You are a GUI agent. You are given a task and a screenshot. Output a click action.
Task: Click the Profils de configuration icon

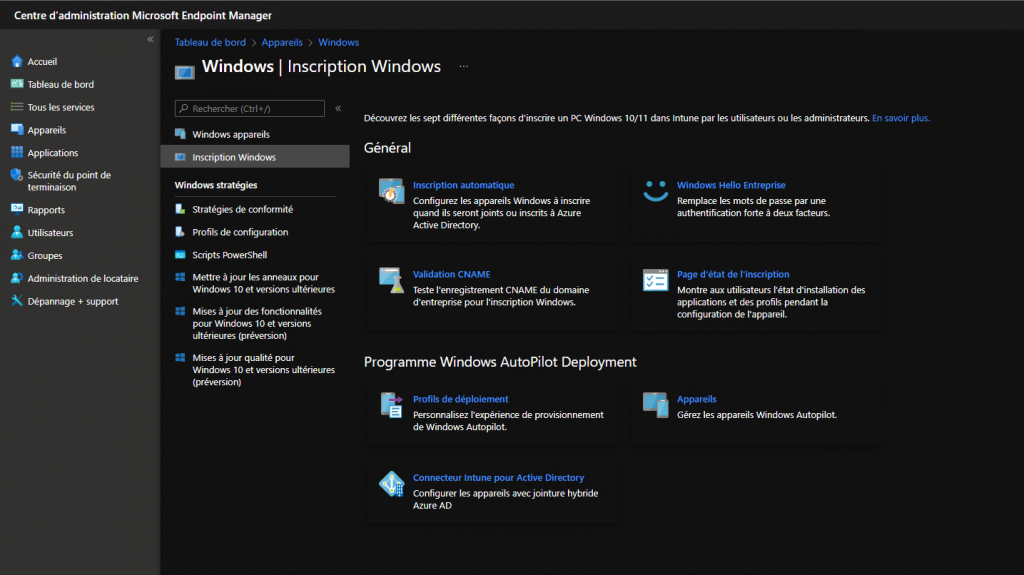pyautogui.click(x=180, y=232)
